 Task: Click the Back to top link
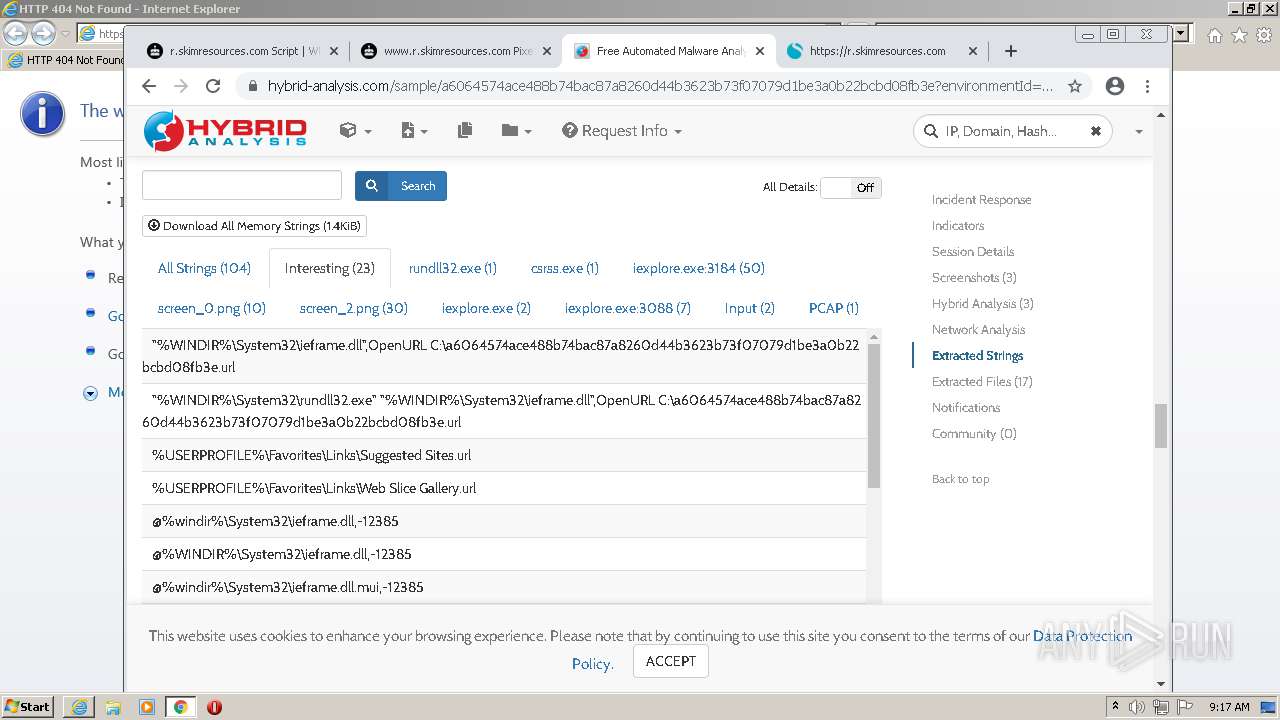[x=960, y=479]
